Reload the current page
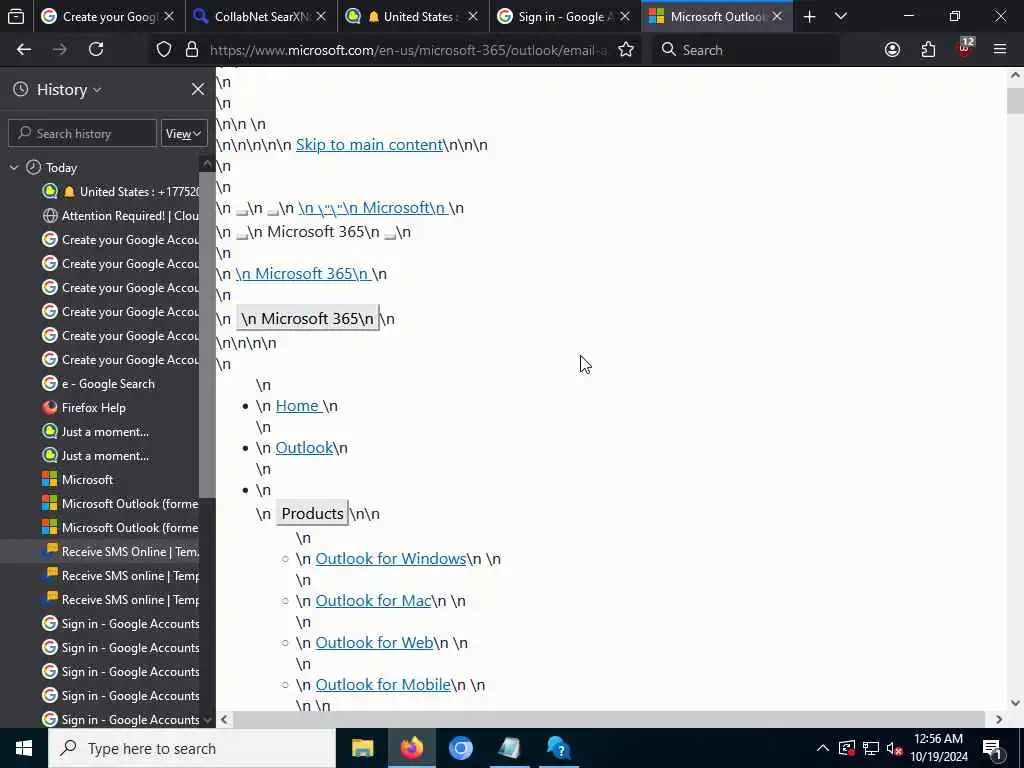Image resolution: width=1024 pixels, height=768 pixels. point(96,50)
